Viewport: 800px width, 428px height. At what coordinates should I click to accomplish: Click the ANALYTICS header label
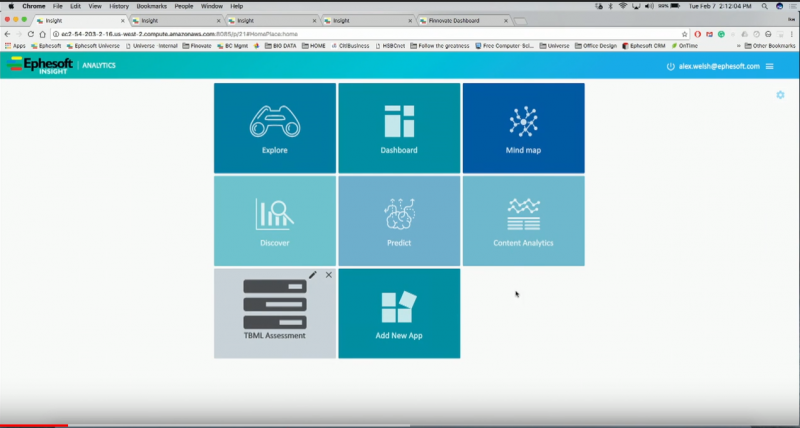point(99,65)
